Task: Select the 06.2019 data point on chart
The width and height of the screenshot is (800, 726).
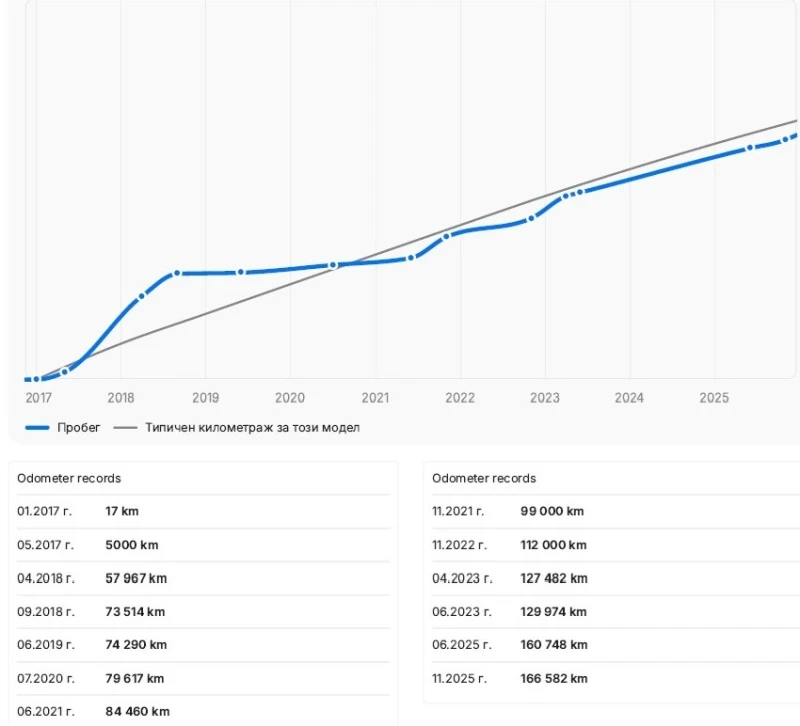Action: point(240,272)
